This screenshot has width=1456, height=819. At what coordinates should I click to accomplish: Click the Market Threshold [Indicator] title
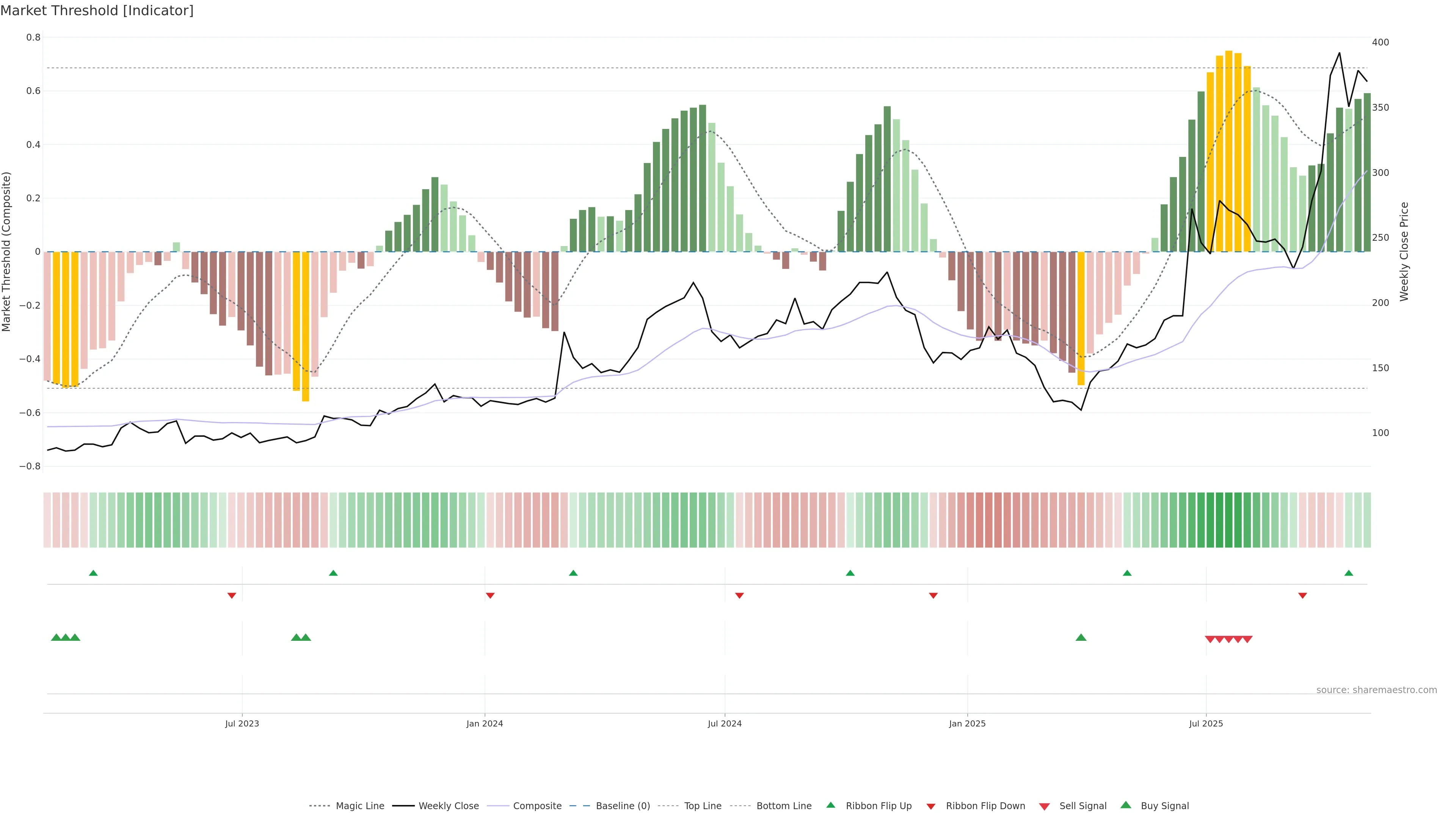(97, 10)
